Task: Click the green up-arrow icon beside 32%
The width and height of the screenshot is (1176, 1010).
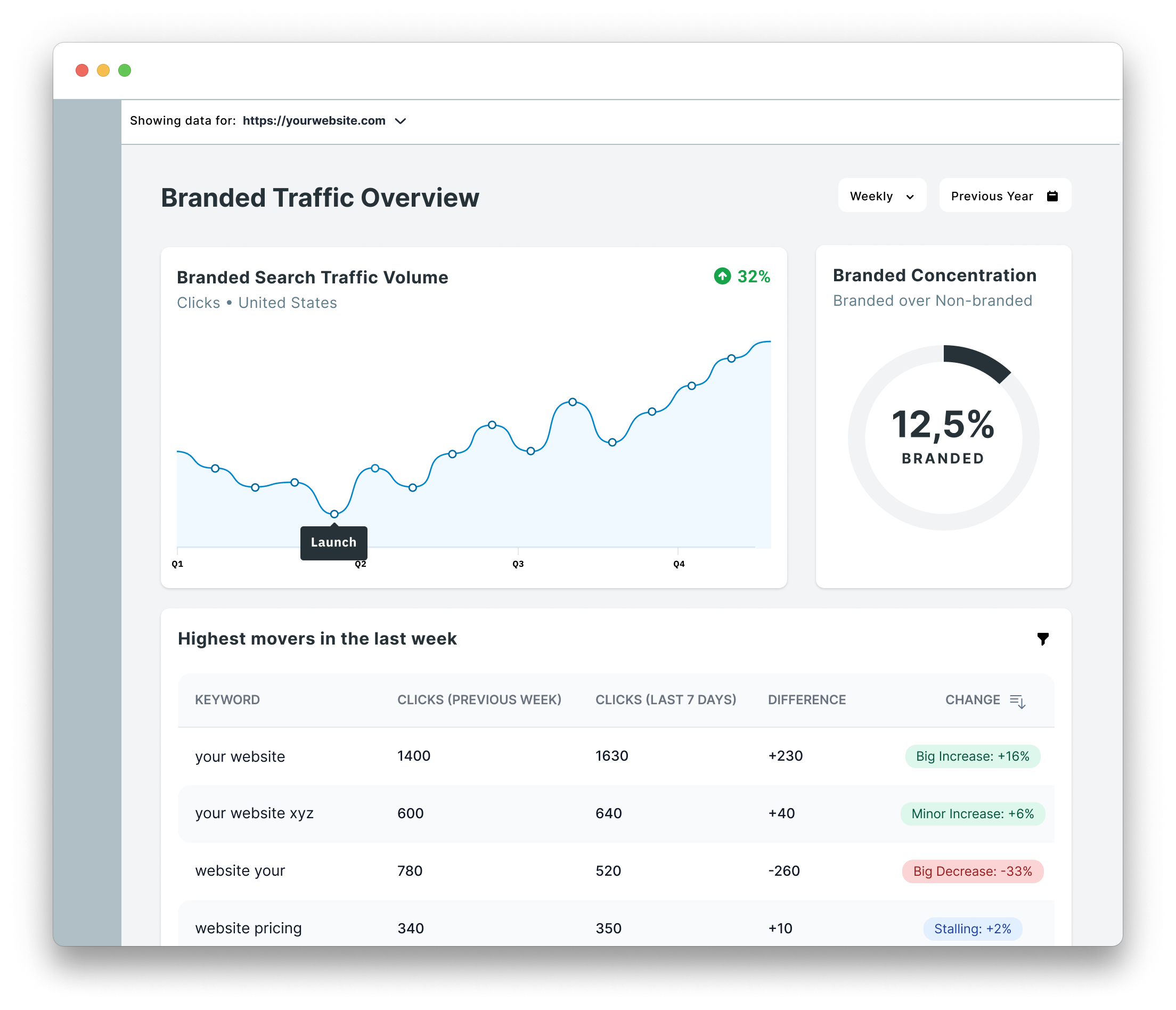Action: [x=722, y=276]
